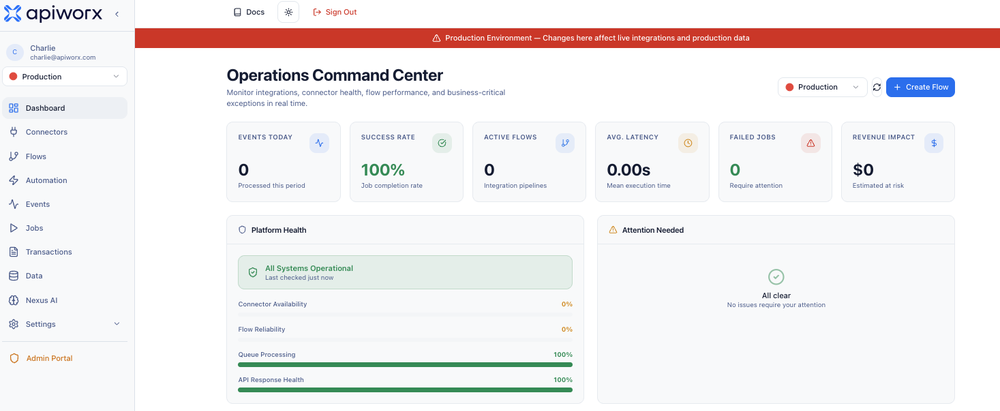Open the Docs link
Screen dimensions: 1000x411
pyautogui.click(x=249, y=12)
